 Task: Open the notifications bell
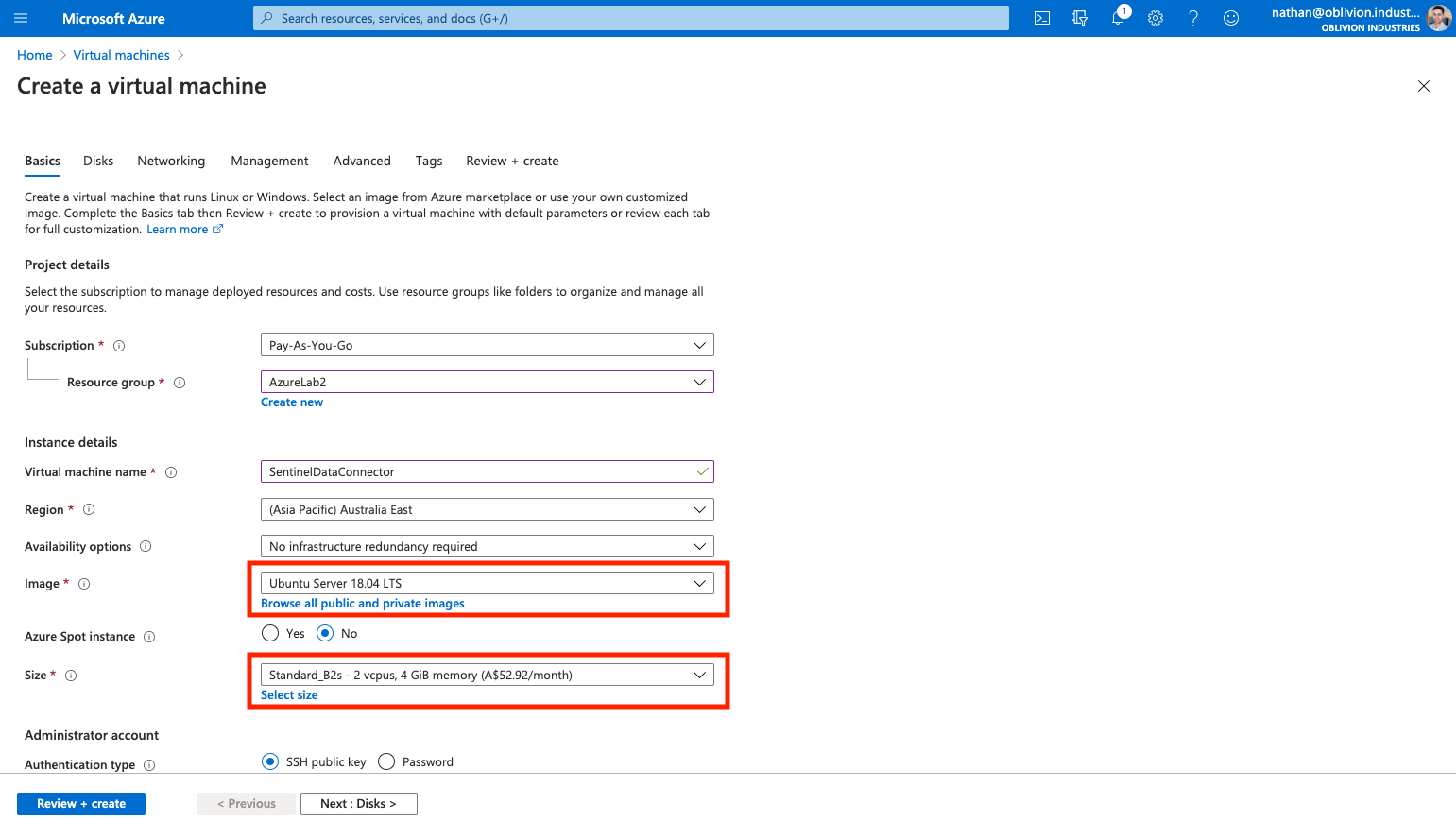(x=1118, y=18)
